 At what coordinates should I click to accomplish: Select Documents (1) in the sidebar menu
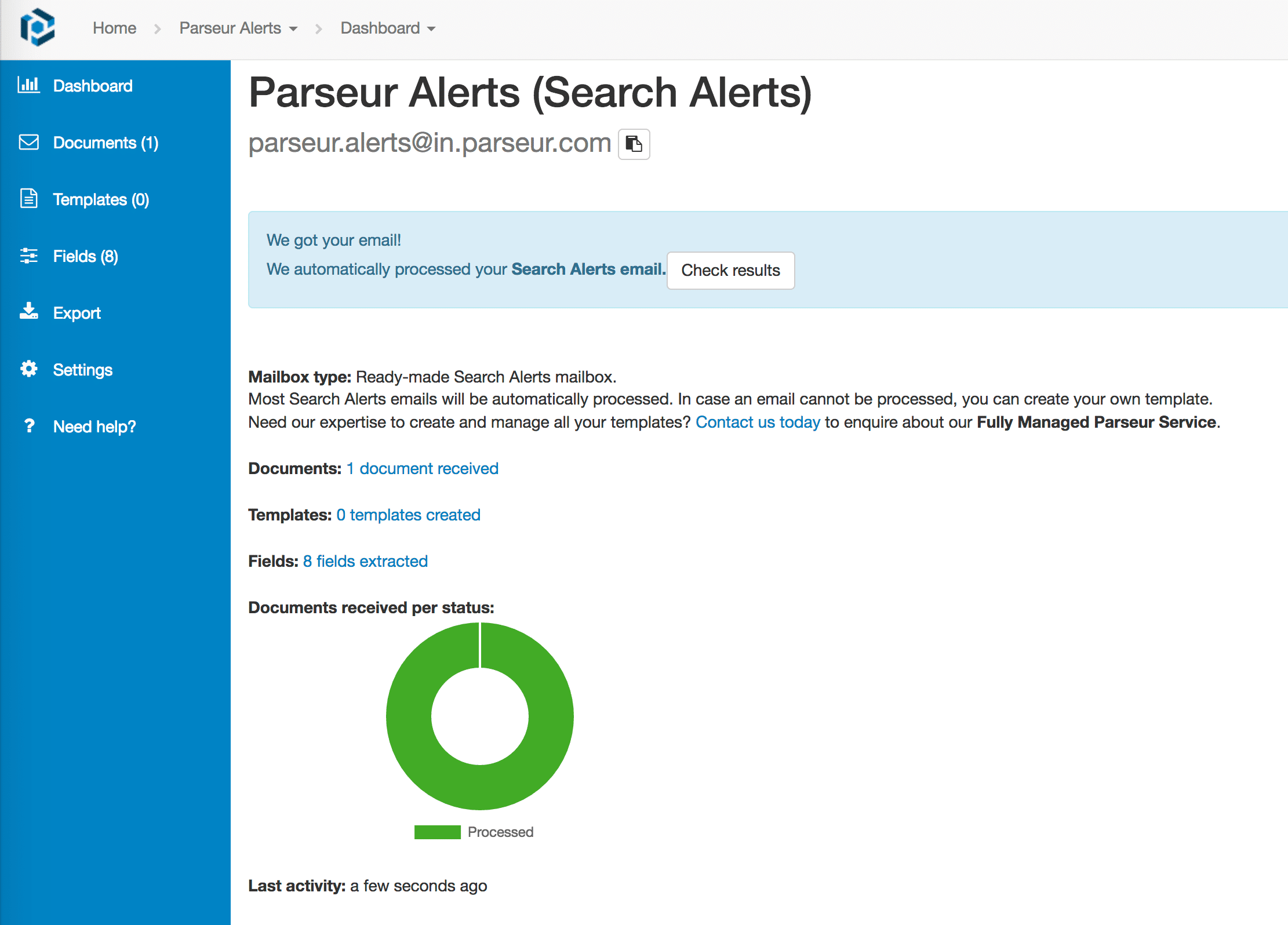tap(105, 142)
